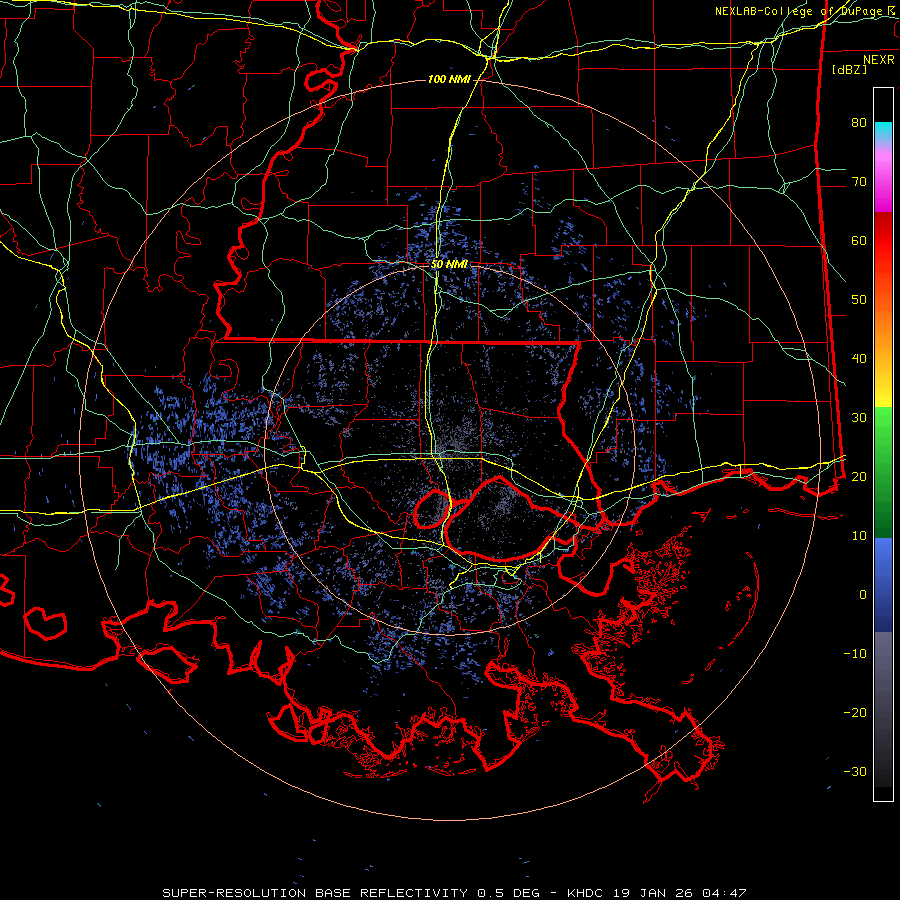Click the 0 value on the dBZ scale
The image size is (900, 900).
863,595
